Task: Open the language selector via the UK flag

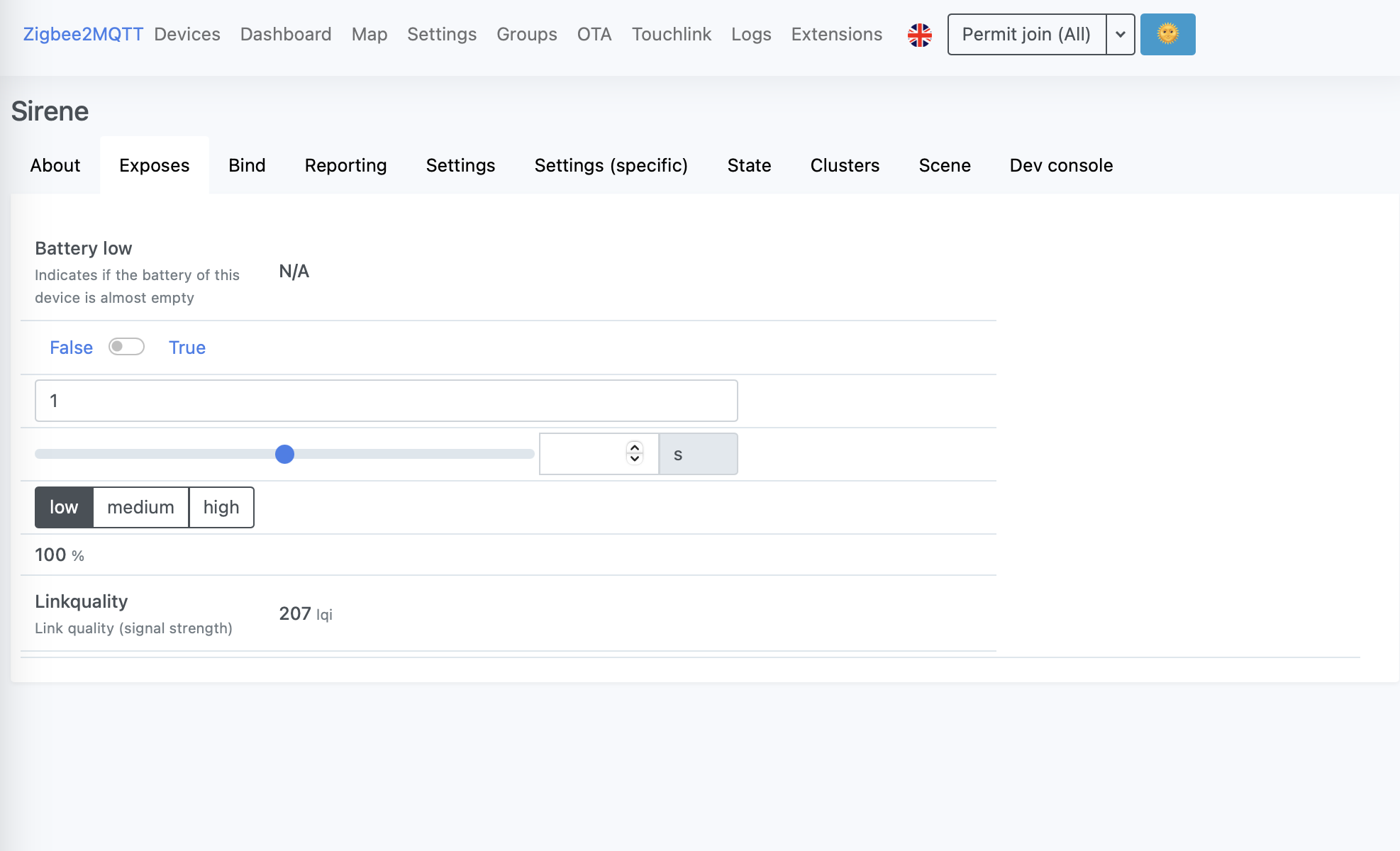Action: click(919, 34)
